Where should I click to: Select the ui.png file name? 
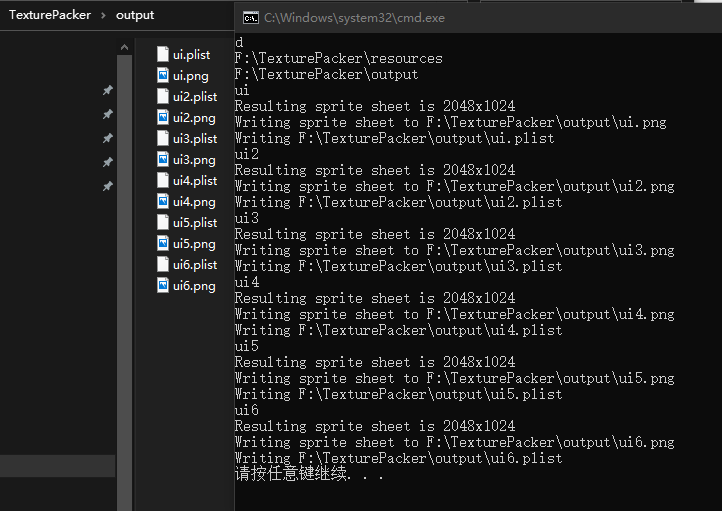click(x=191, y=76)
